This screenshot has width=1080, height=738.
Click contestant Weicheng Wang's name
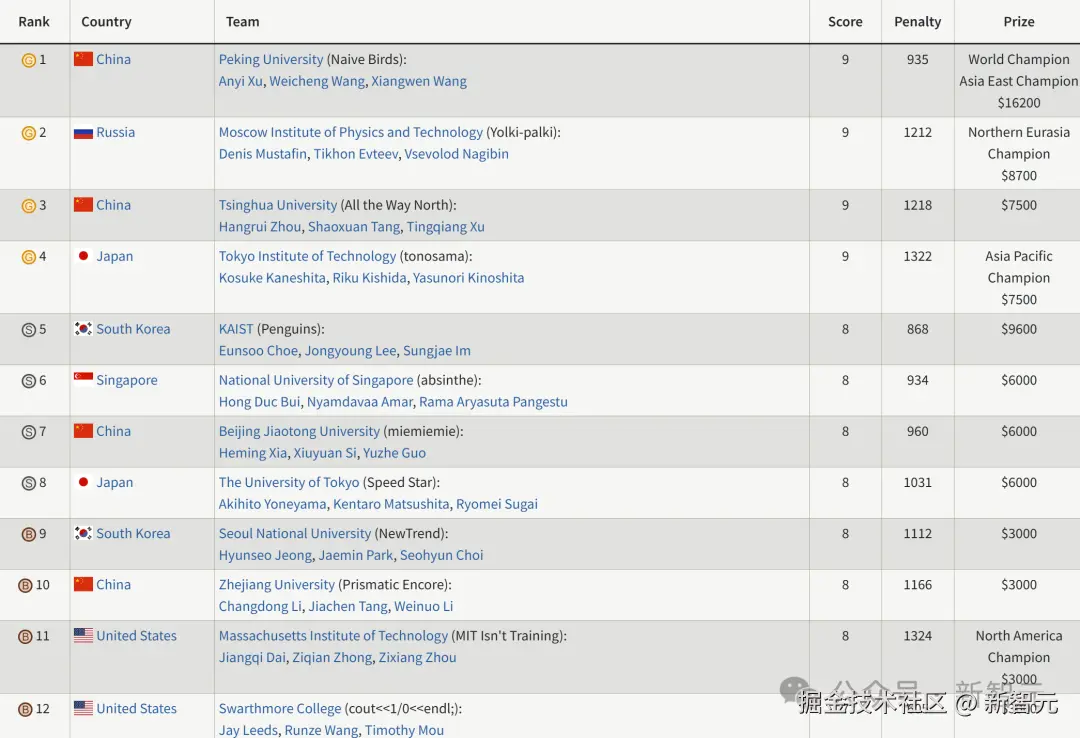[317, 81]
